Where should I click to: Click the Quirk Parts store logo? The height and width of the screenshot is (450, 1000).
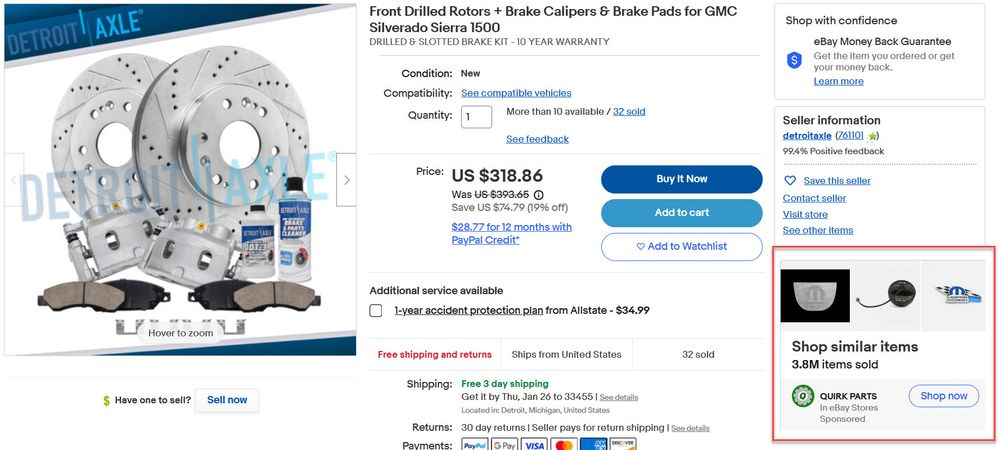(x=803, y=396)
